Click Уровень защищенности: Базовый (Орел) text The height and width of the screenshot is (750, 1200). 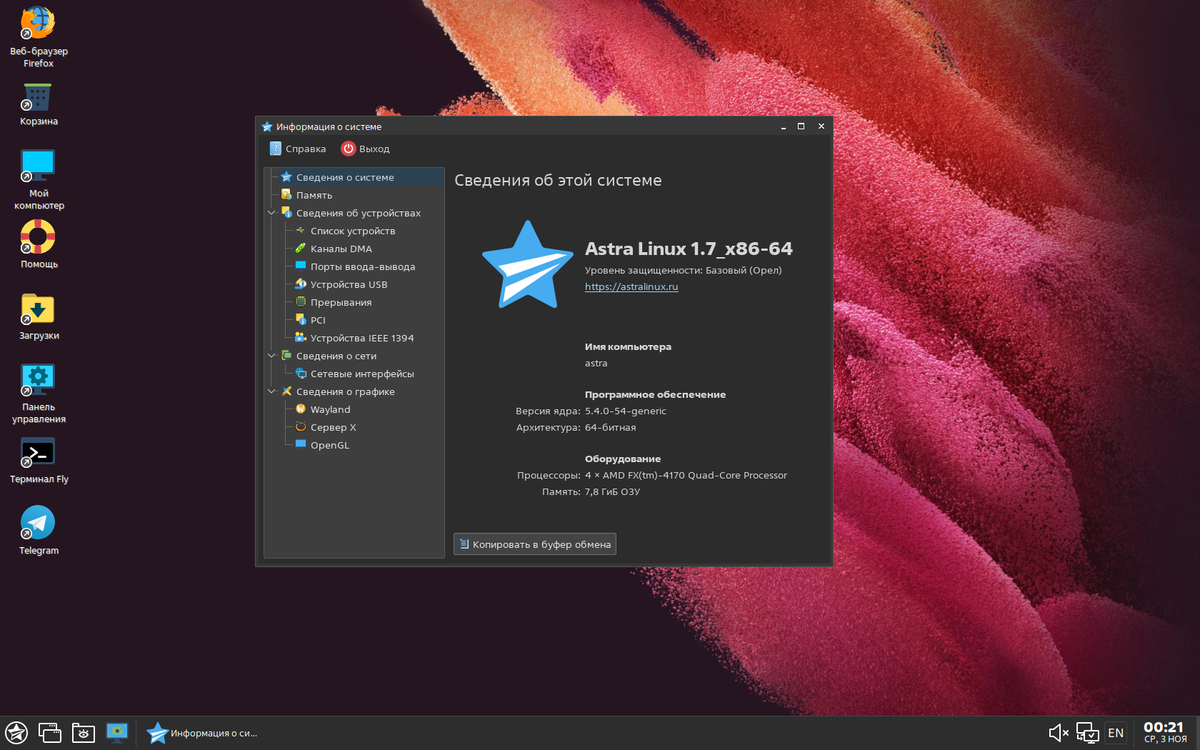point(683,270)
